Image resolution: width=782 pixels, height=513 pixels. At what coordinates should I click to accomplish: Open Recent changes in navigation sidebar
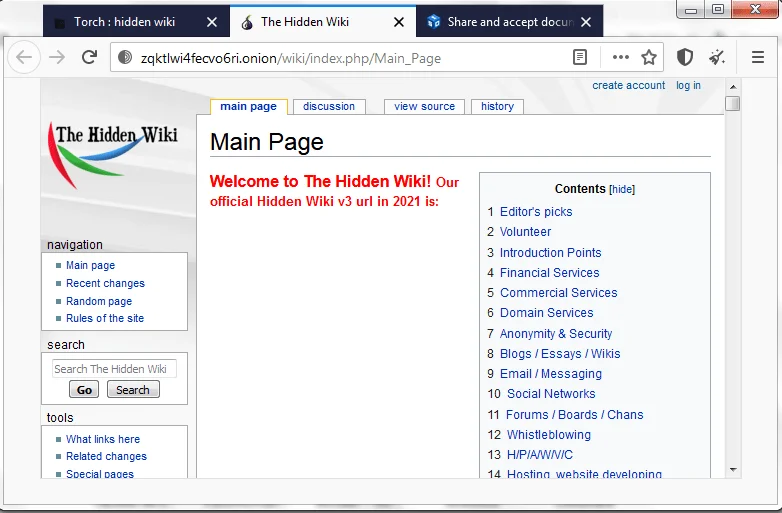(105, 283)
